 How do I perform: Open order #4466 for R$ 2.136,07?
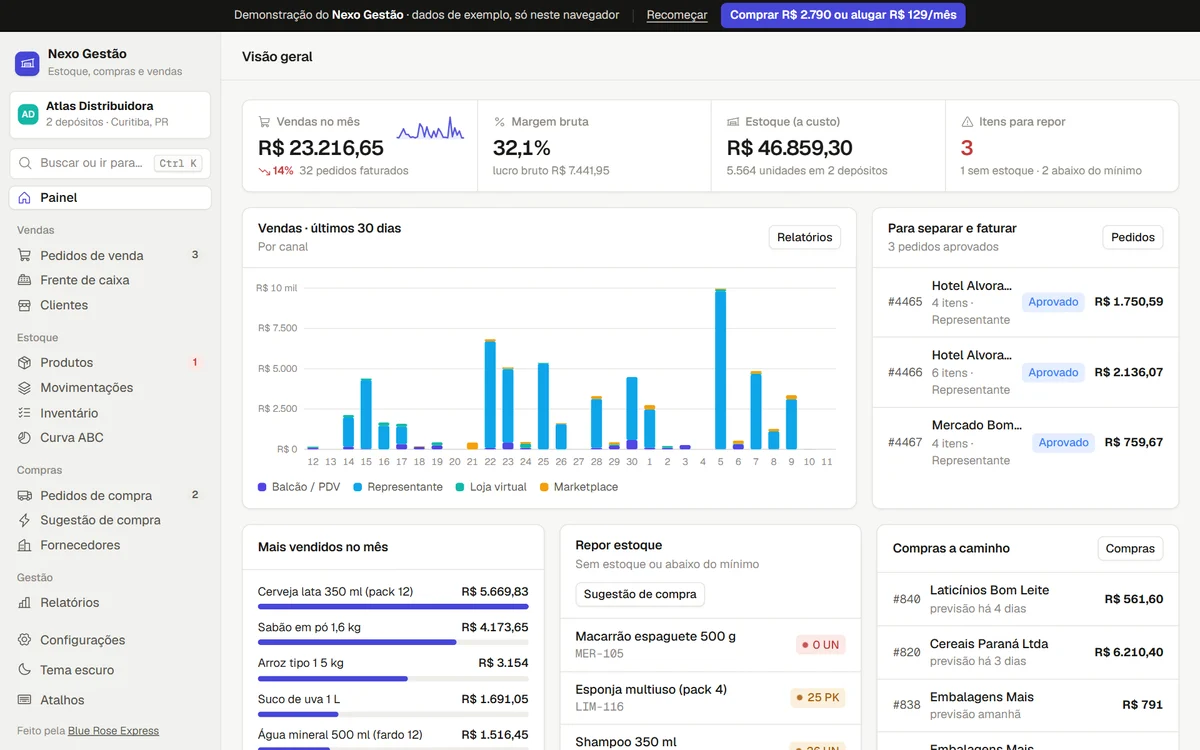point(1025,372)
